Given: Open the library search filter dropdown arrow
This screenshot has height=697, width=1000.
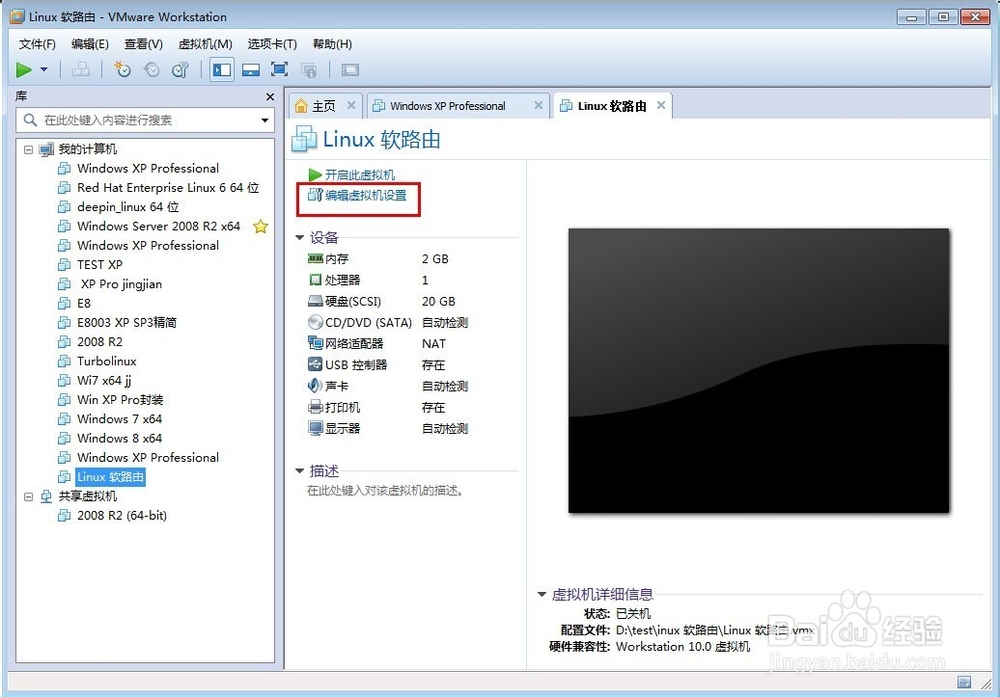Looking at the screenshot, I should pos(265,120).
